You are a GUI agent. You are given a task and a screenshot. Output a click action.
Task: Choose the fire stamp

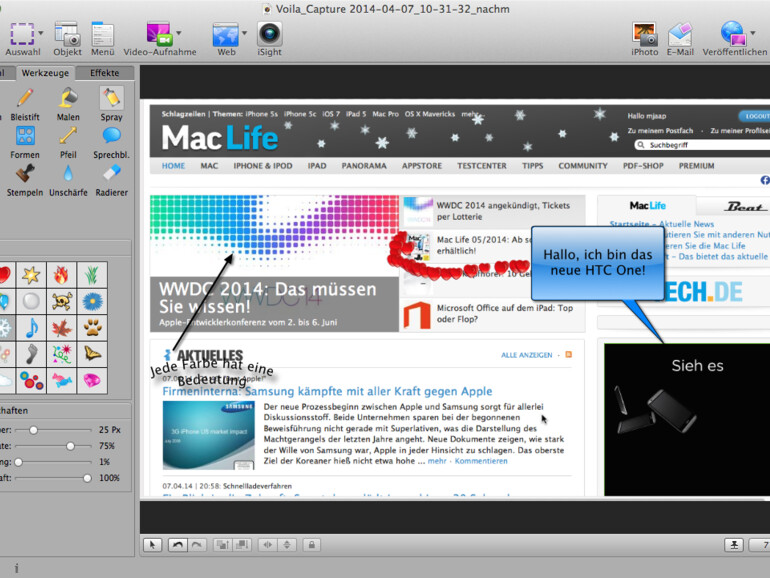[61, 275]
